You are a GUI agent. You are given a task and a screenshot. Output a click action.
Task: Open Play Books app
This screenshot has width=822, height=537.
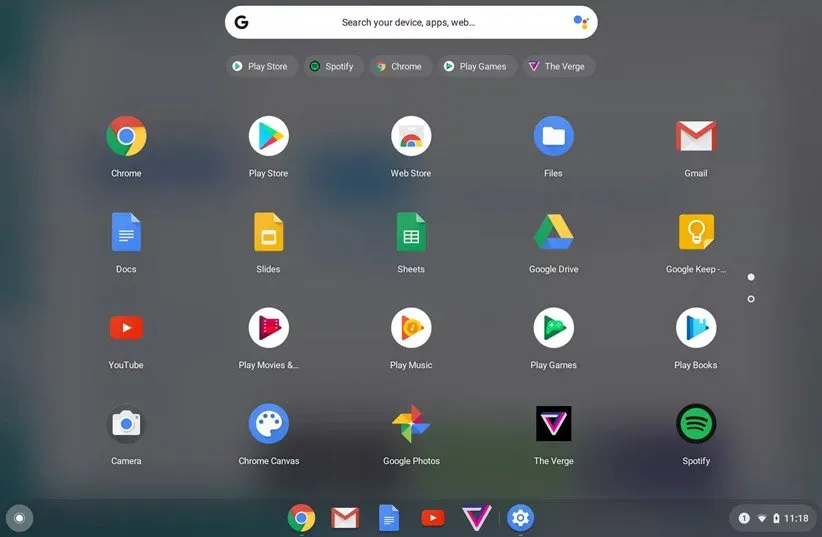tap(696, 329)
